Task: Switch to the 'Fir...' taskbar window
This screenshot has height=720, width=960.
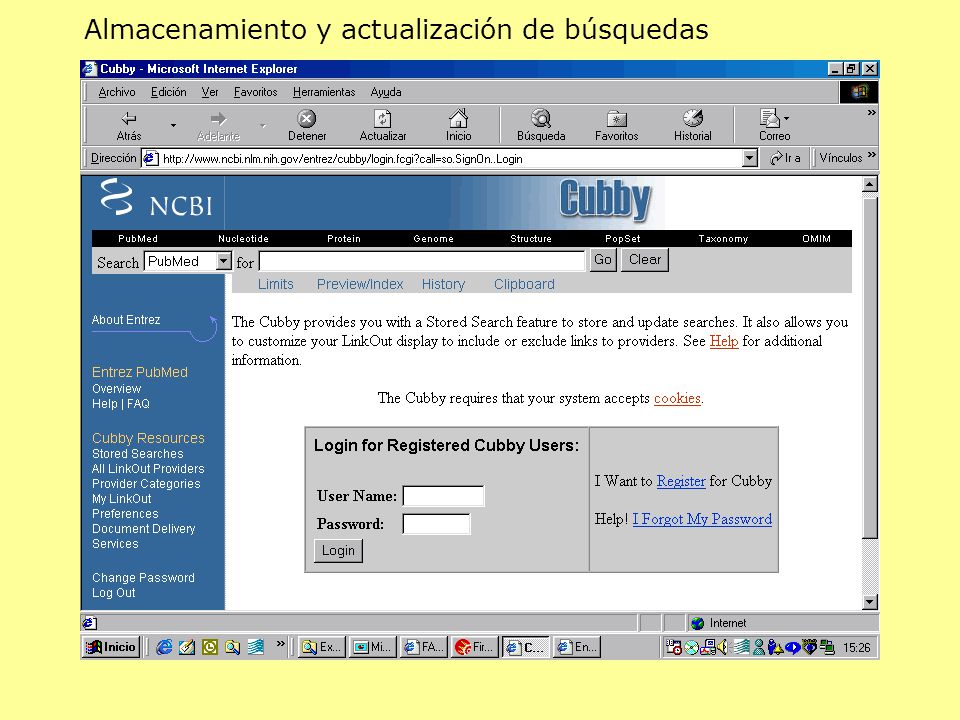Action: (x=474, y=647)
